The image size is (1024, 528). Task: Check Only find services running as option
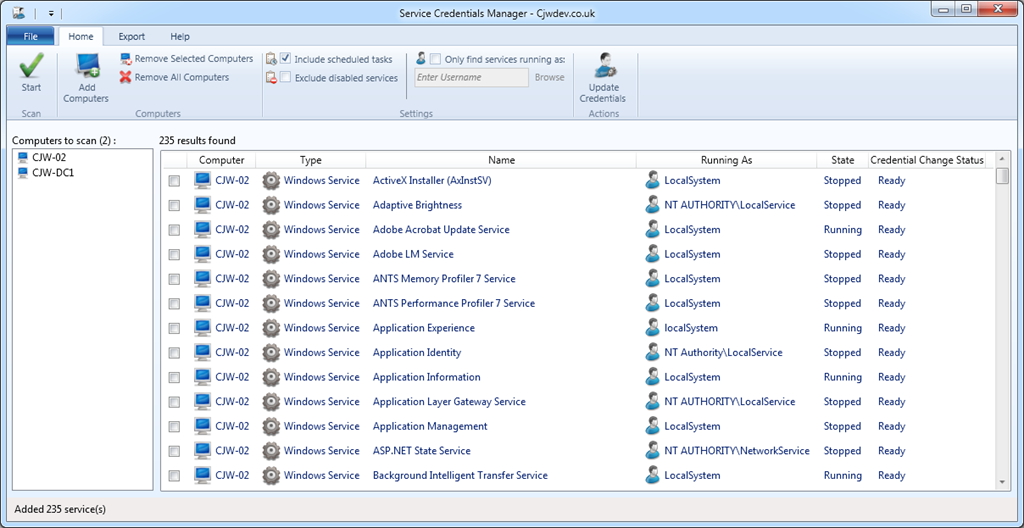point(436,59)
